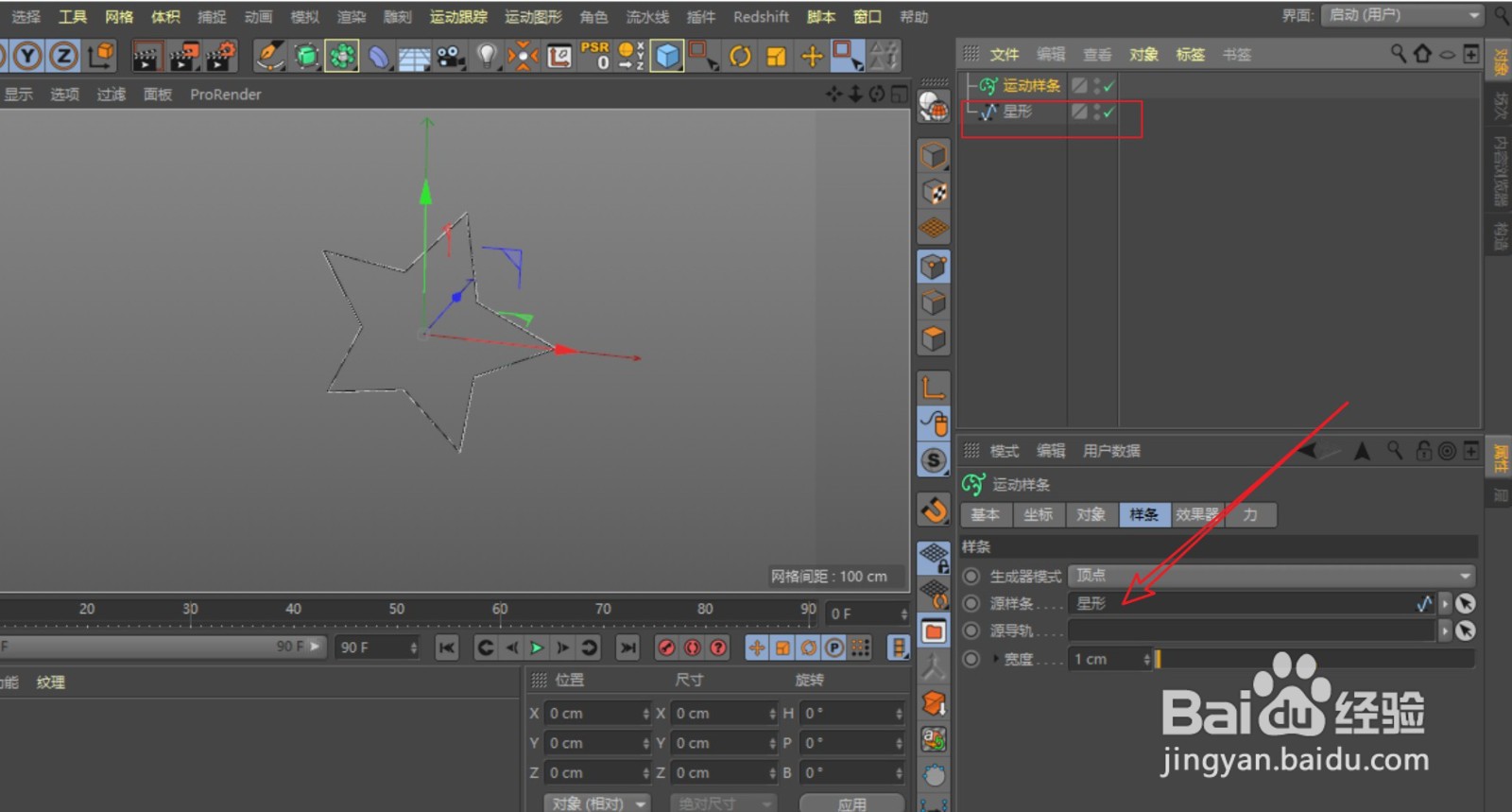Toggle the snap magnet icon
The image size is (1512, 812).
pos(934,510)
